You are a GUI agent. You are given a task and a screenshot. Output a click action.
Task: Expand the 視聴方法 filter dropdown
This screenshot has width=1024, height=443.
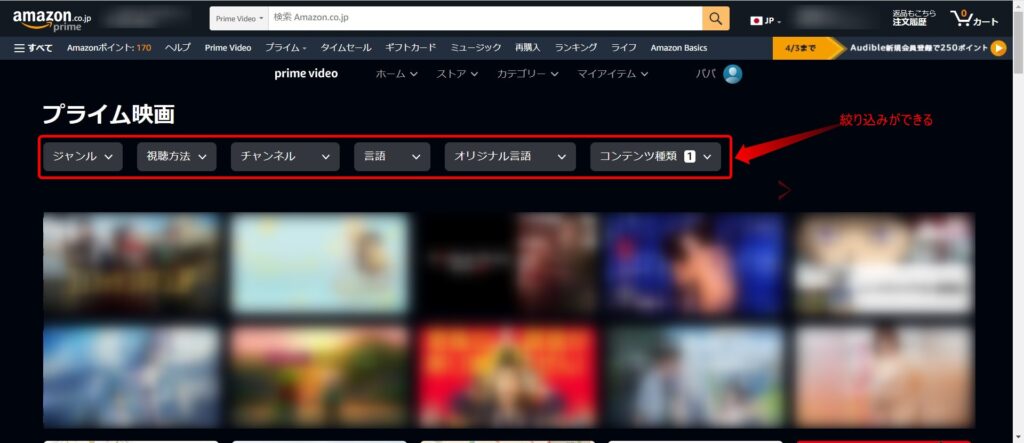pyautogui.click(x=176, y=157)
